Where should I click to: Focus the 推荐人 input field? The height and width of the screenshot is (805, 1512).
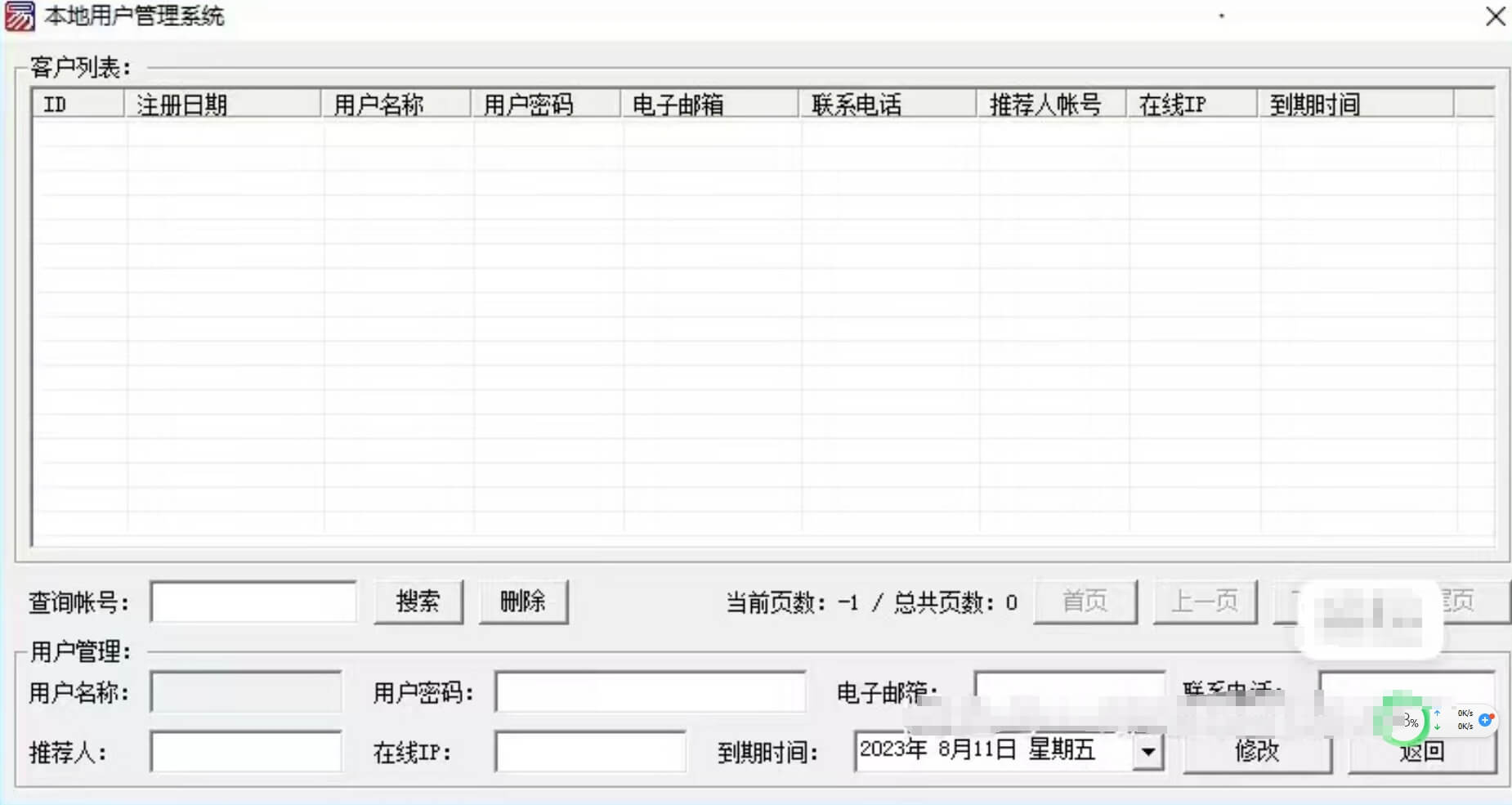tap(246, 752)
